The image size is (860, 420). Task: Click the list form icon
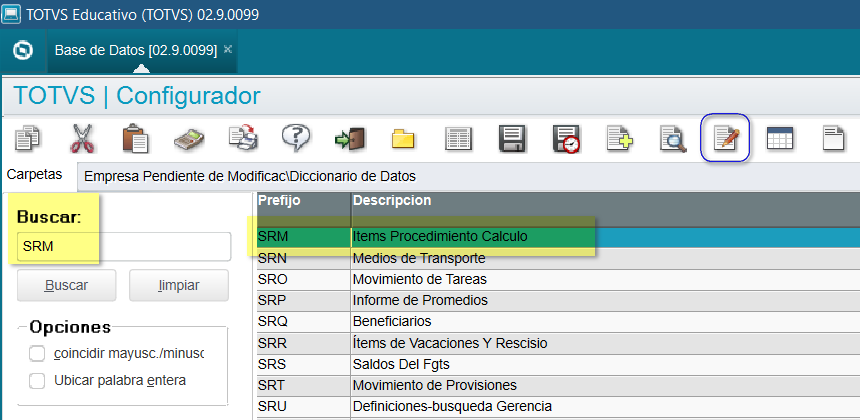[x=459, y=139]
